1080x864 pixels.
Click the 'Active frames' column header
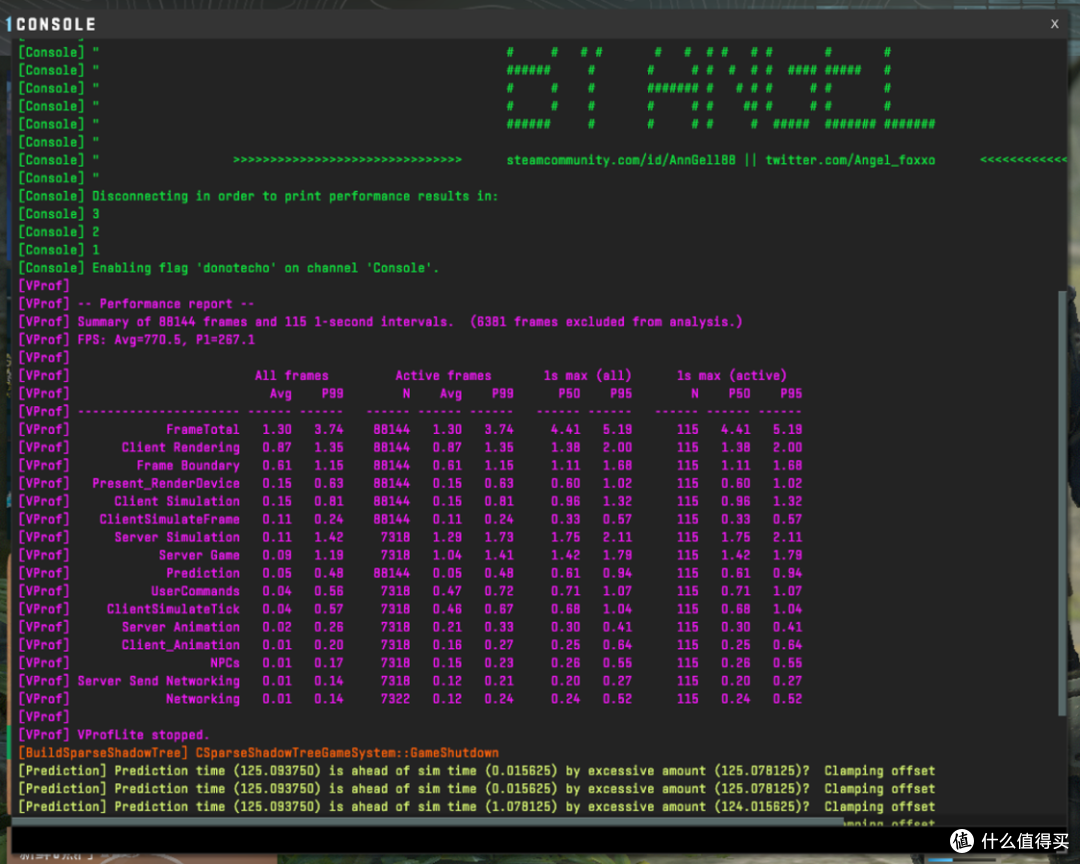coord(443,376)
